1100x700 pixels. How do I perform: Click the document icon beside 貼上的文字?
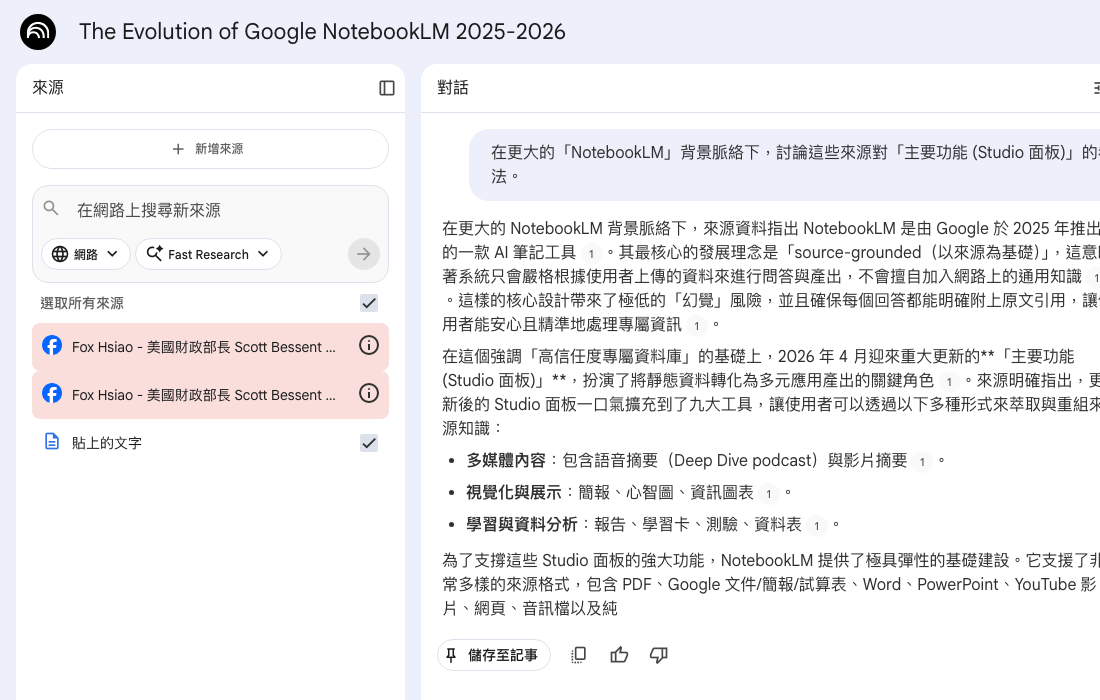click(52, 441)
